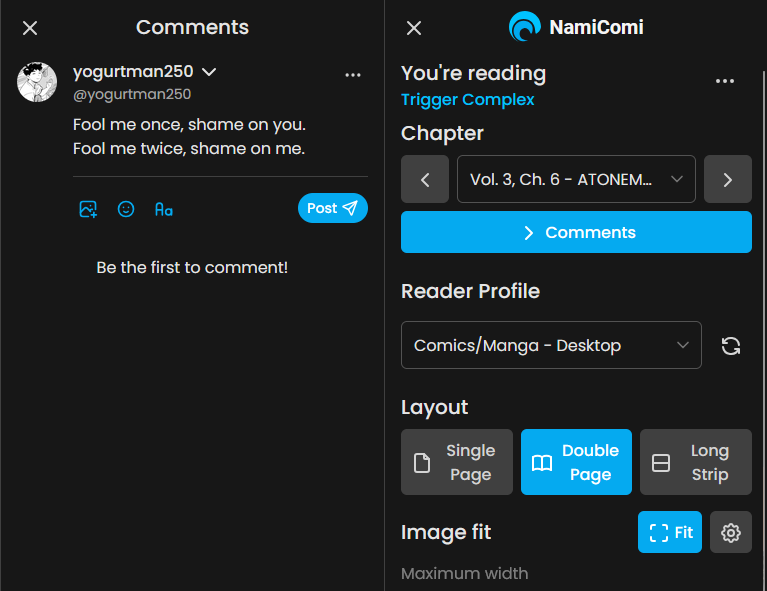Select Double Page layout
Viewport: 767px width, 591px height.
(576, 462)
